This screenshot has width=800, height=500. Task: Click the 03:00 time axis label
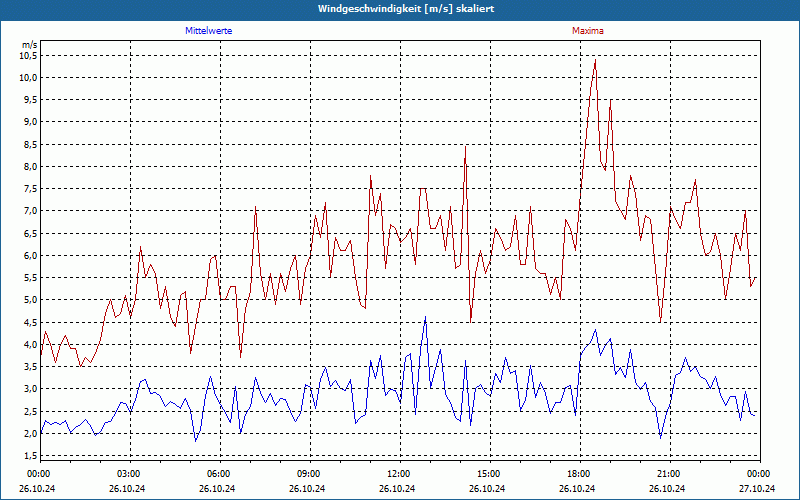(x=128, y=474)
